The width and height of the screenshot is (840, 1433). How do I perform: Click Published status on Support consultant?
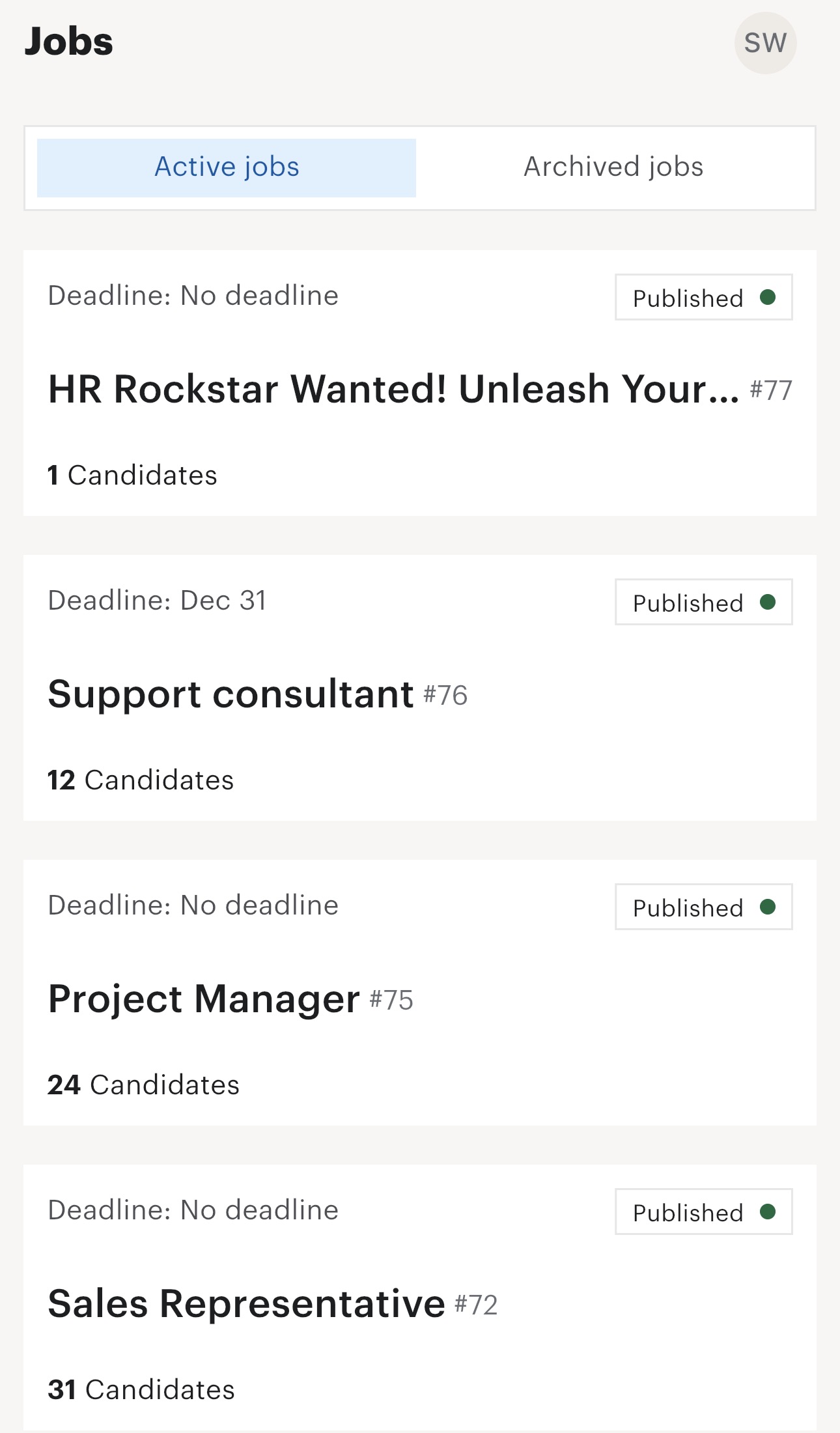(x=704, y=603)
